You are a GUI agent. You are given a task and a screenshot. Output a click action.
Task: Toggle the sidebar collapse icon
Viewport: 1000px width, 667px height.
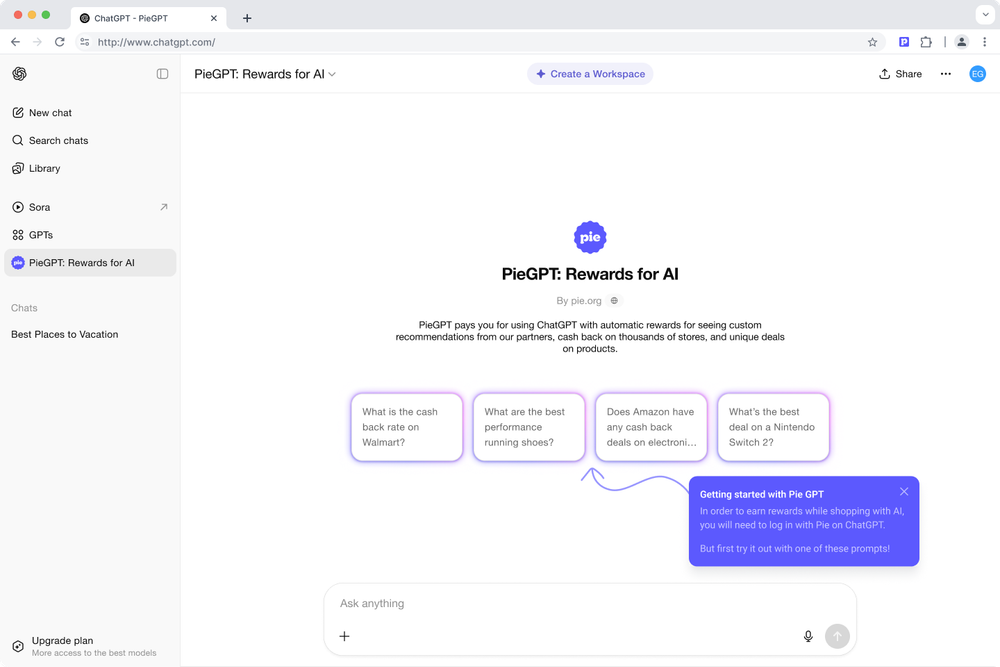pos(163,74)
